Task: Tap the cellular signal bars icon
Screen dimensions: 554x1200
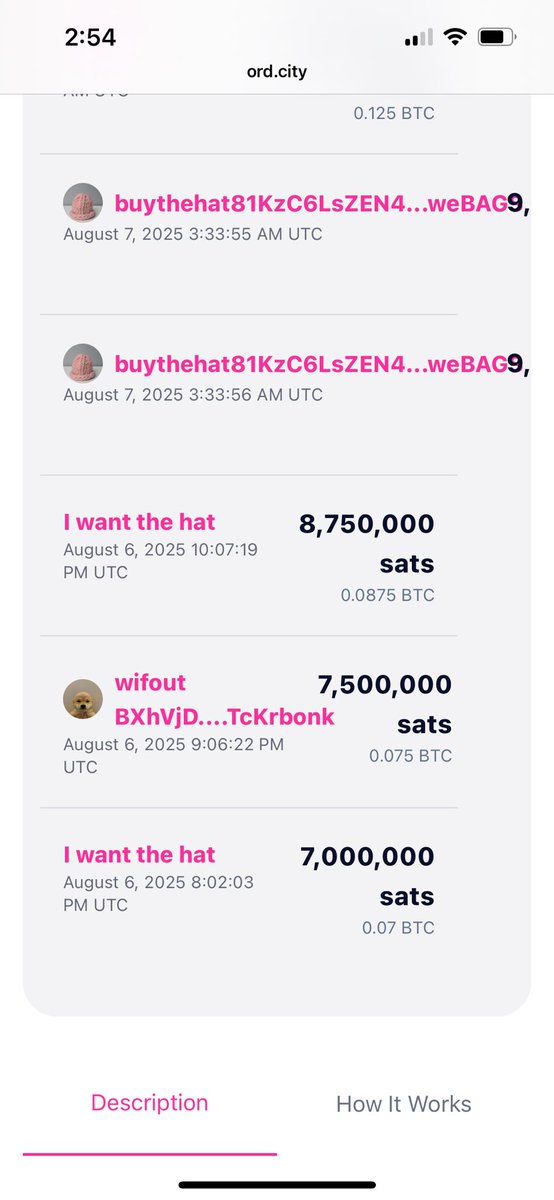Action: pos(419,38)
